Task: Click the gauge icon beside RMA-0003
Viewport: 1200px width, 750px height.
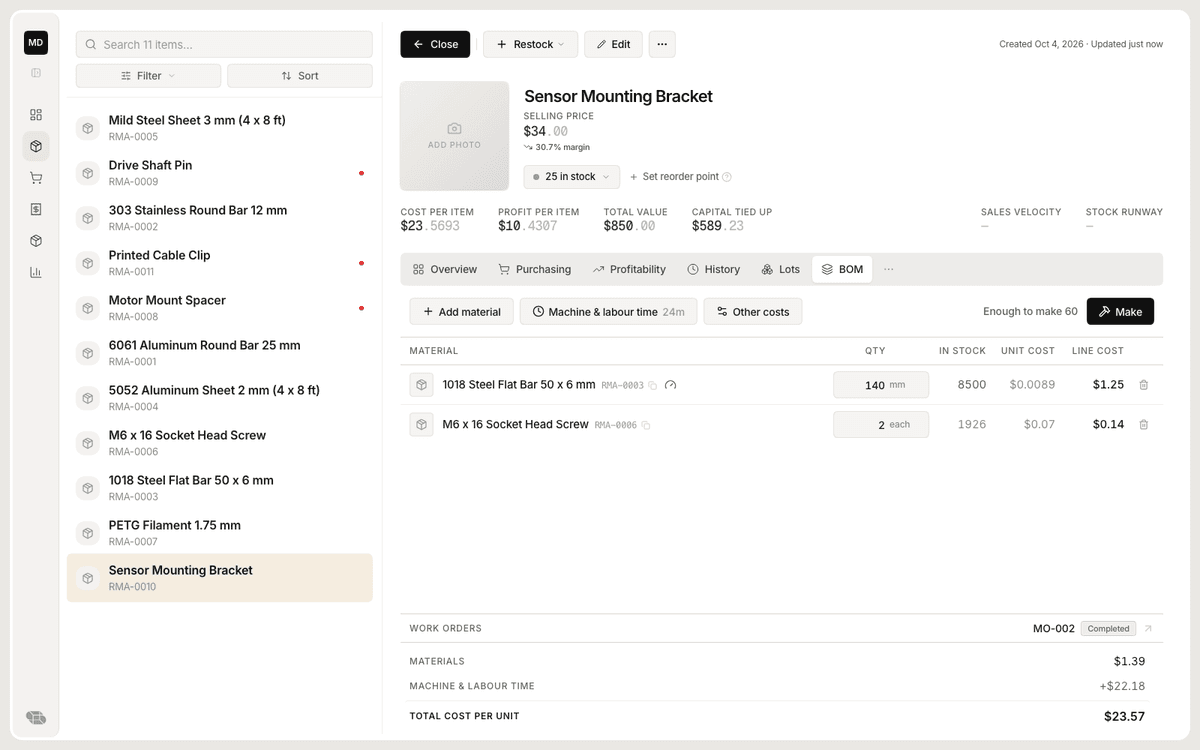Action: click(x=671, y=385)
